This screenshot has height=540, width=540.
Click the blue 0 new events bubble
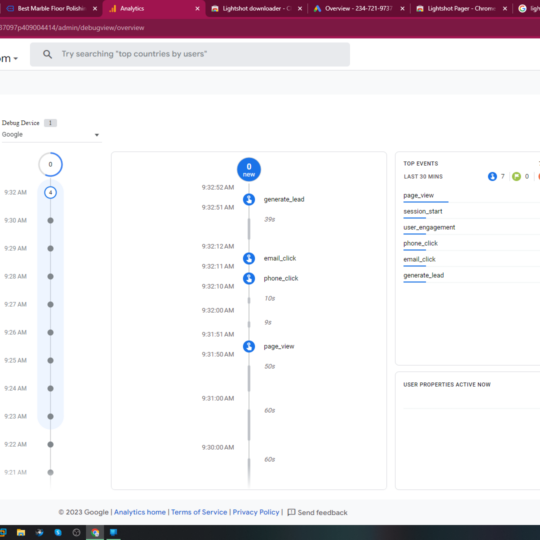pos(249,170)
